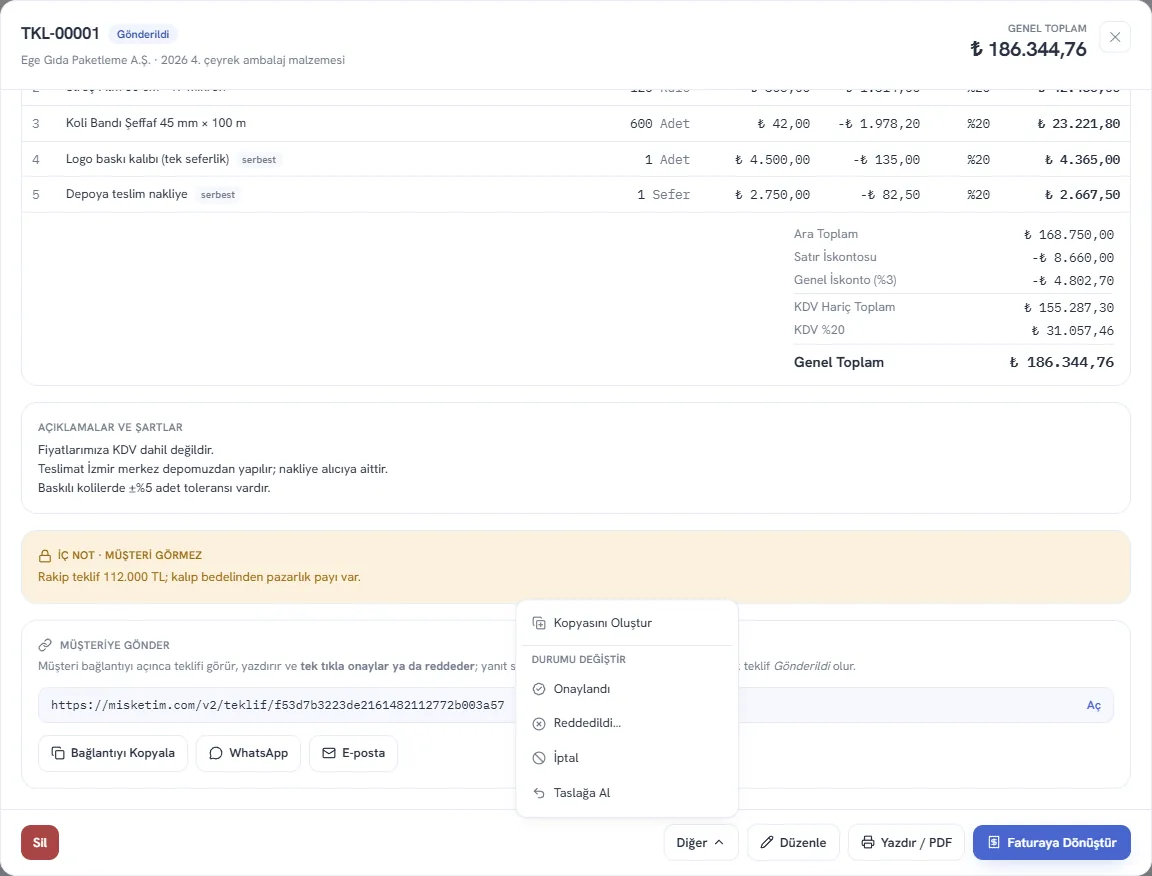The image size is (1152, 876).
Task: Select Depoya teslim nakliye row description
Action: 126,195
